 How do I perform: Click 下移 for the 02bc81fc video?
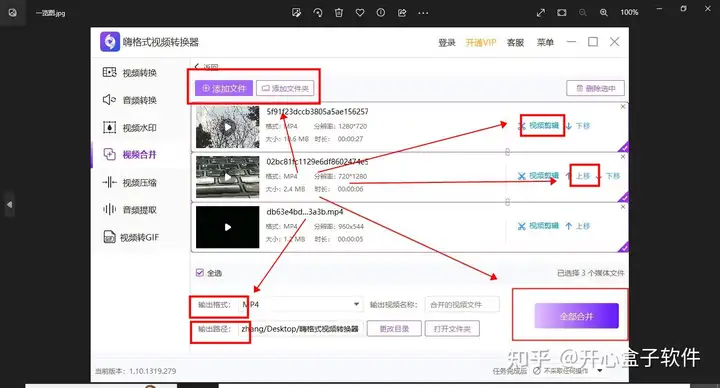click(x=608, y=175)
